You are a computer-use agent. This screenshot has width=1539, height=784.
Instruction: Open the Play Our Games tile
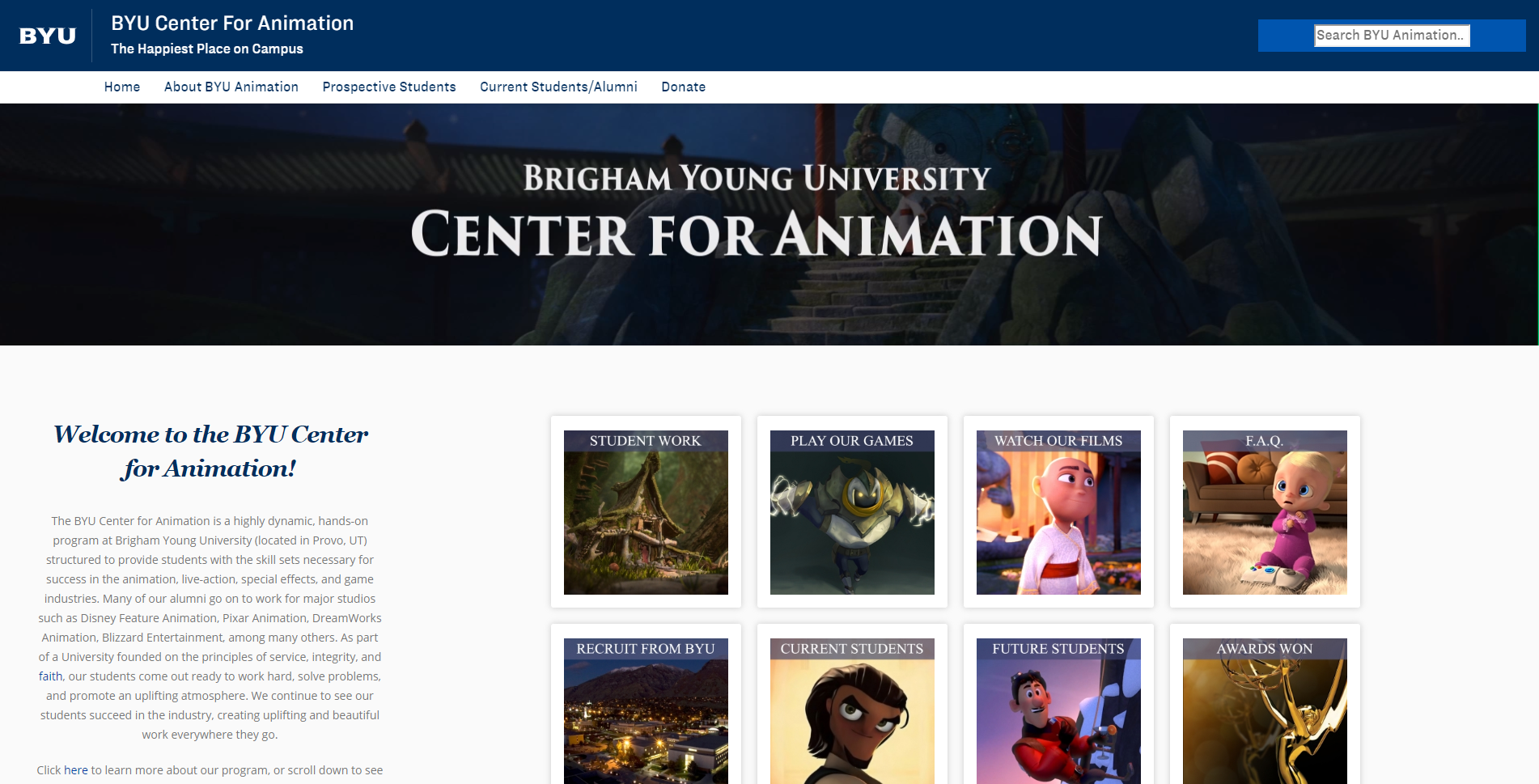click(852, 512)
